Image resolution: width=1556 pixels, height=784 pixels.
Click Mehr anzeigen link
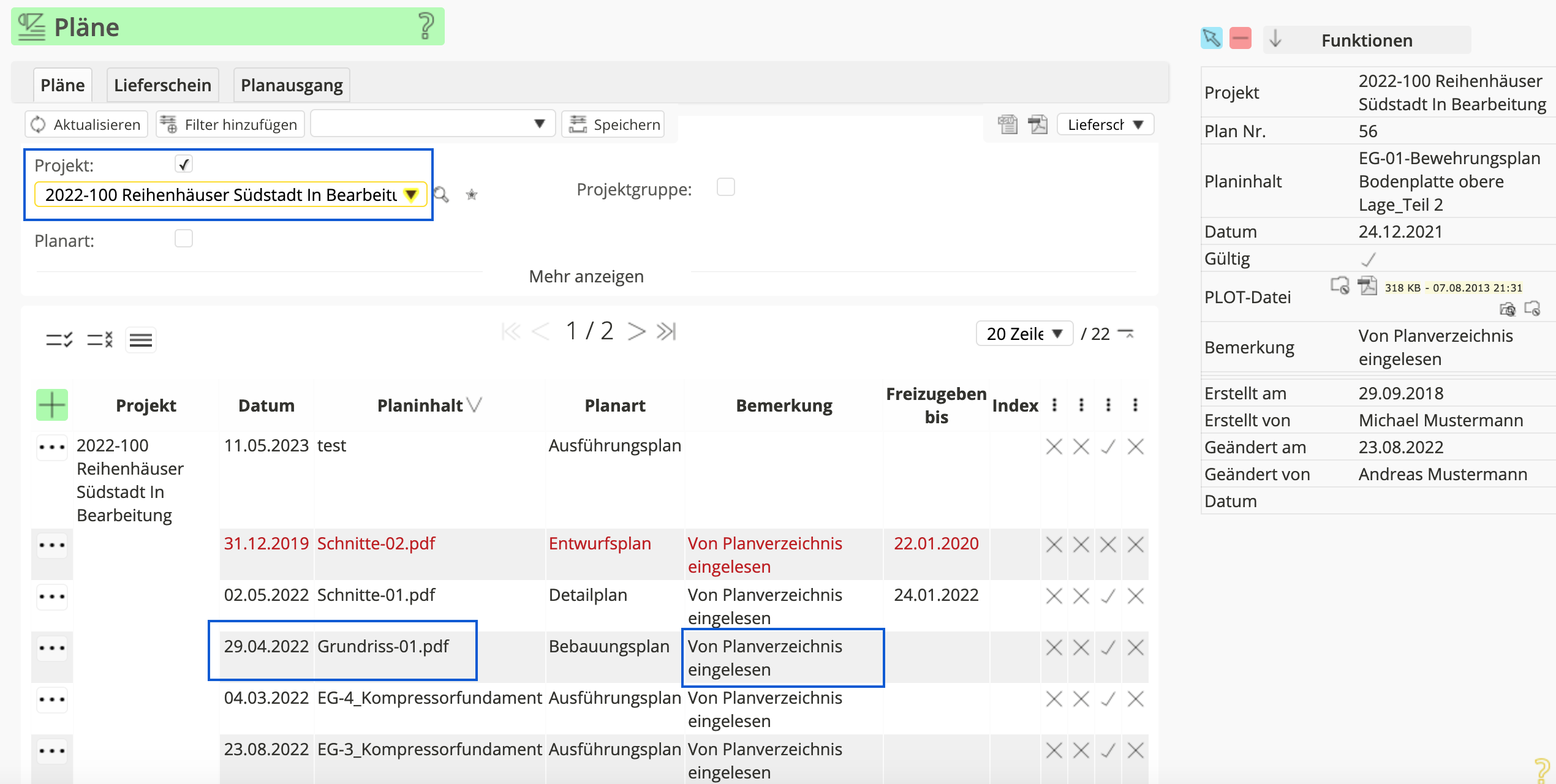(x=586, y=276)
